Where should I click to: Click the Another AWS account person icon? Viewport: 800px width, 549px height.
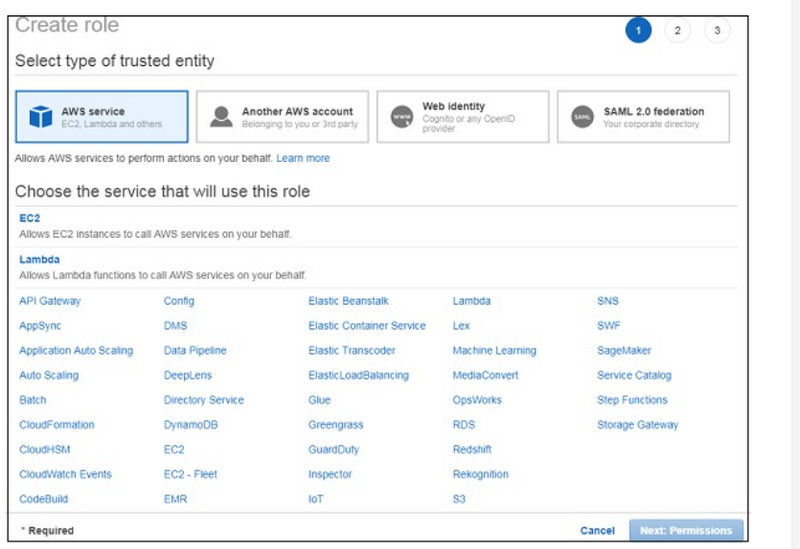point(221,117)
